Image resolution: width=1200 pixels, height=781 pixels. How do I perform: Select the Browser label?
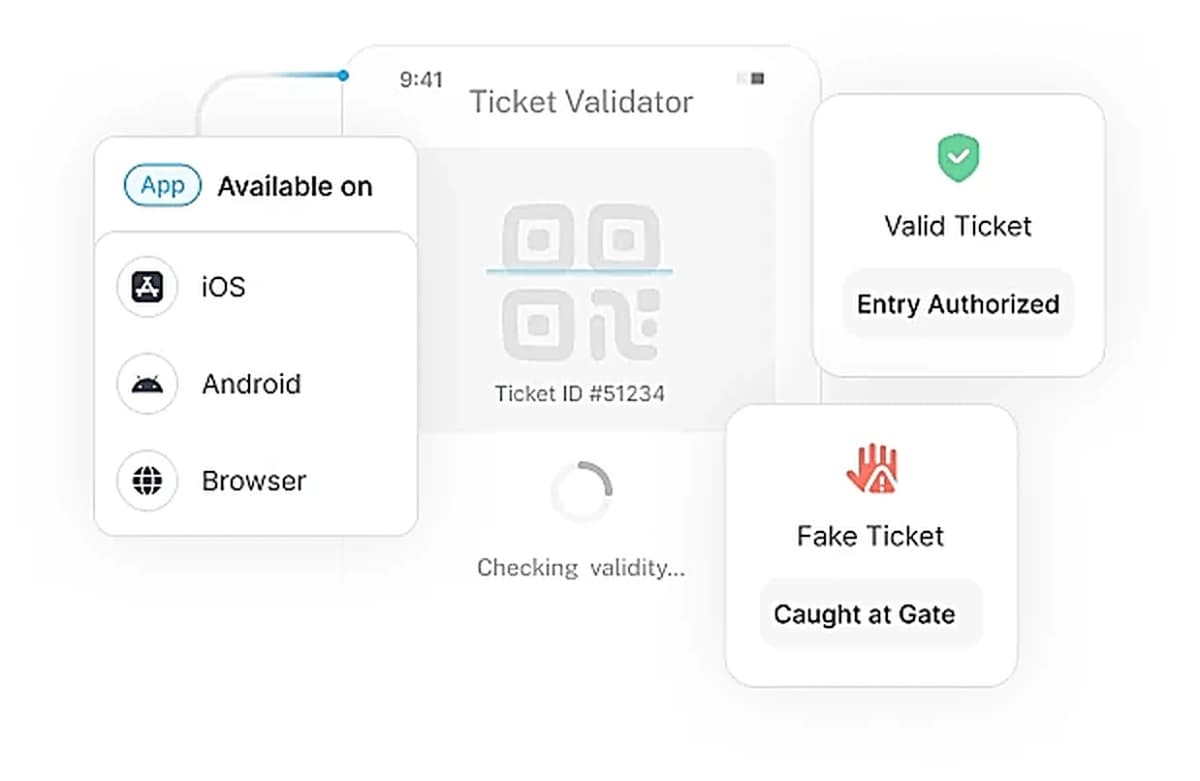(254, 481)
